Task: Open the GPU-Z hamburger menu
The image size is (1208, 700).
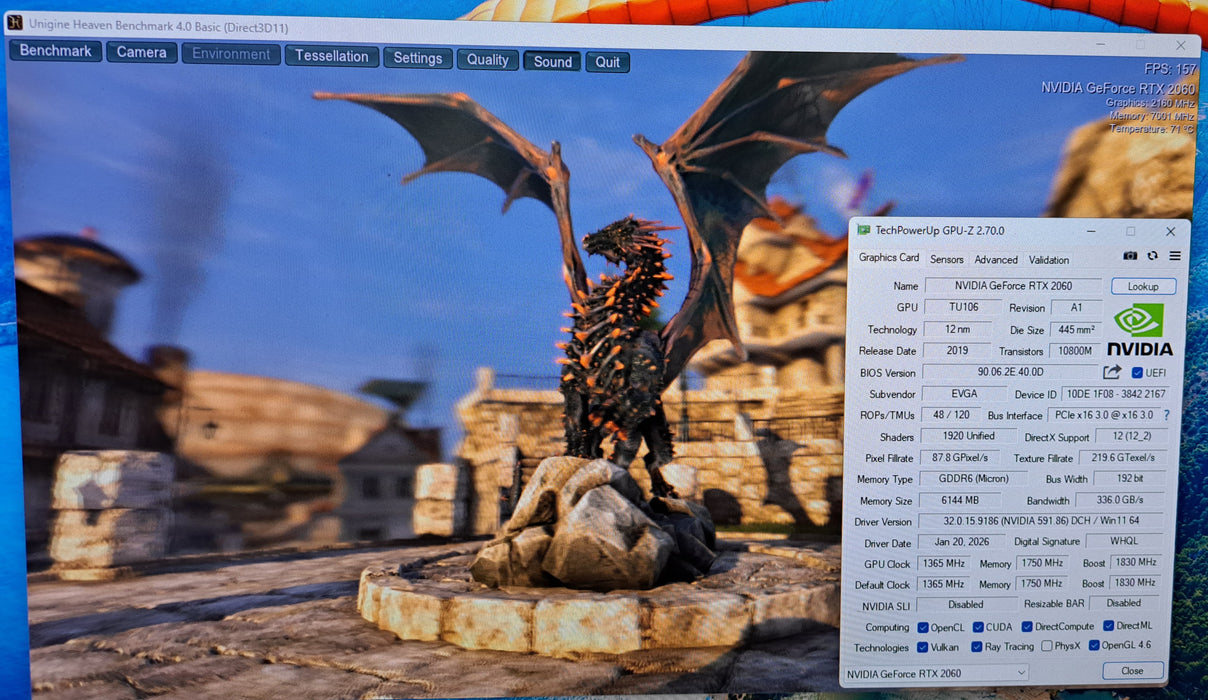Action: 1175,256
